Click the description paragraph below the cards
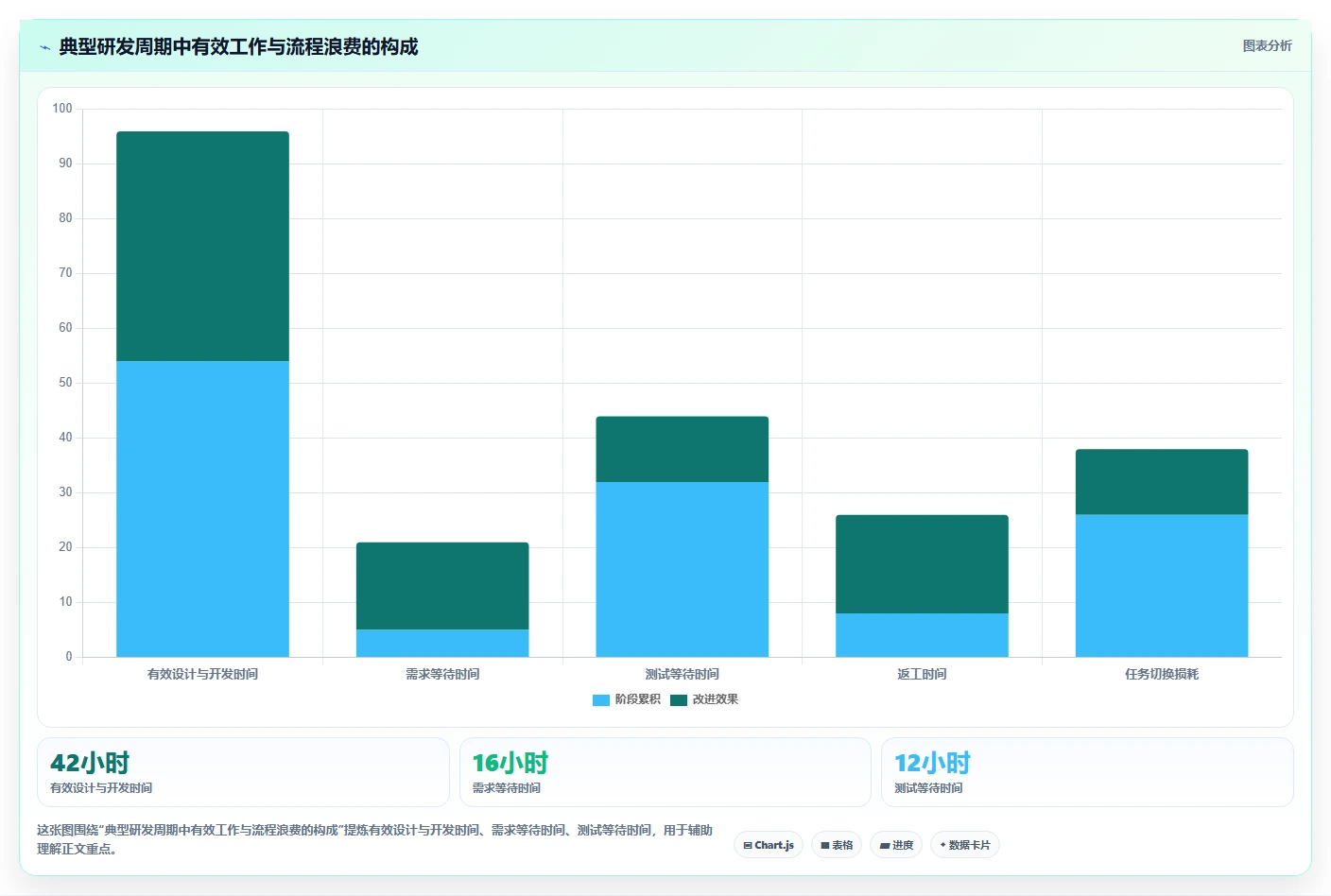 coord(374,839)
